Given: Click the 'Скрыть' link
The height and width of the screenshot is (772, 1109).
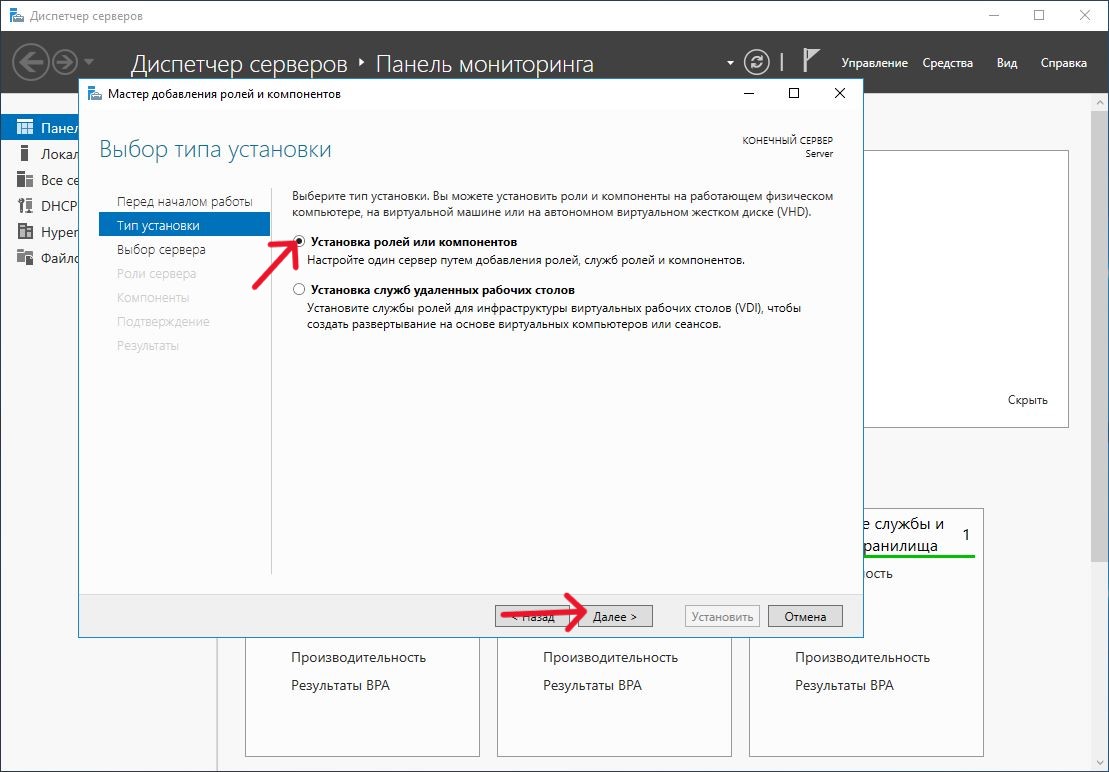Looking at the screenshot, I should [1027, 400].
